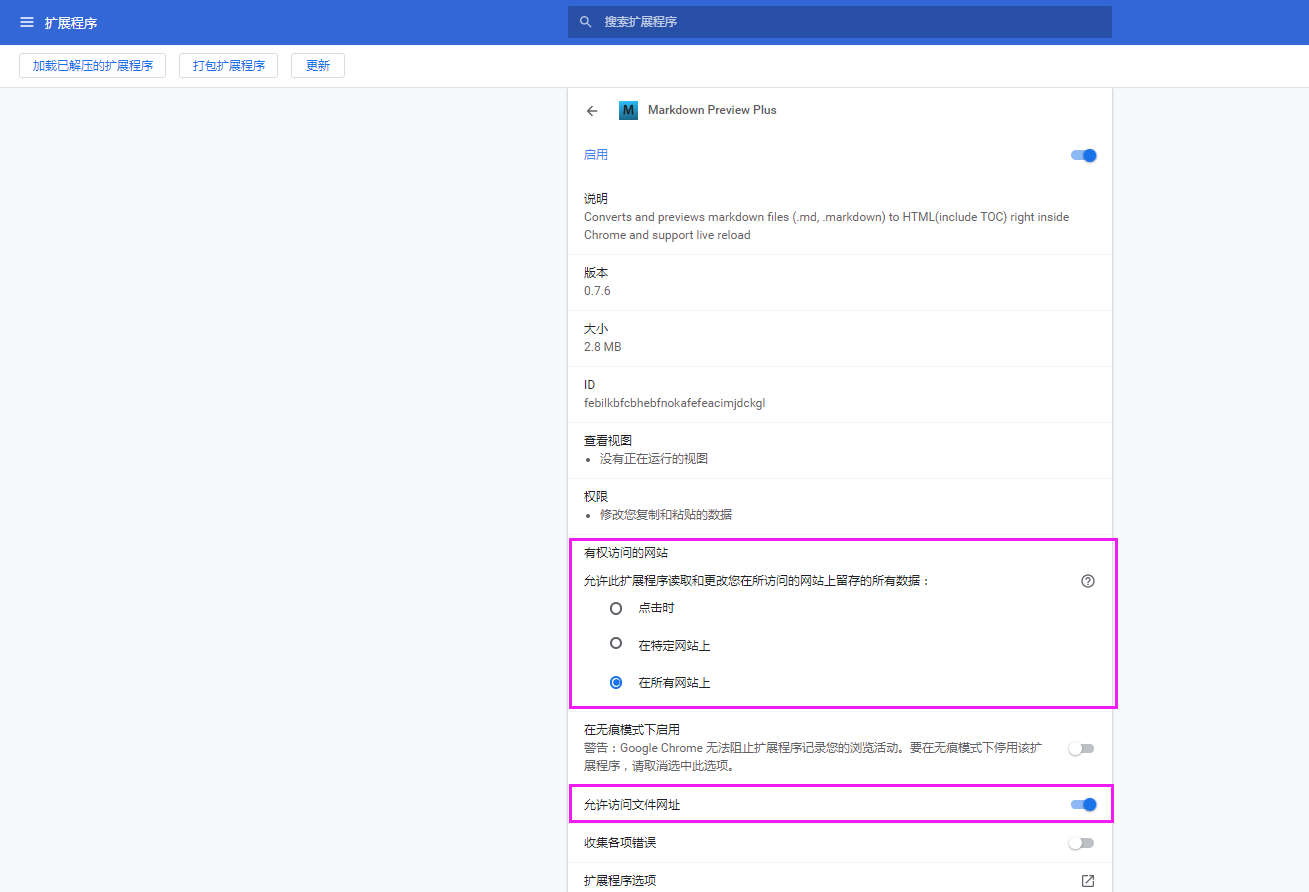Click the search magnifier icon

coord(586,22)
